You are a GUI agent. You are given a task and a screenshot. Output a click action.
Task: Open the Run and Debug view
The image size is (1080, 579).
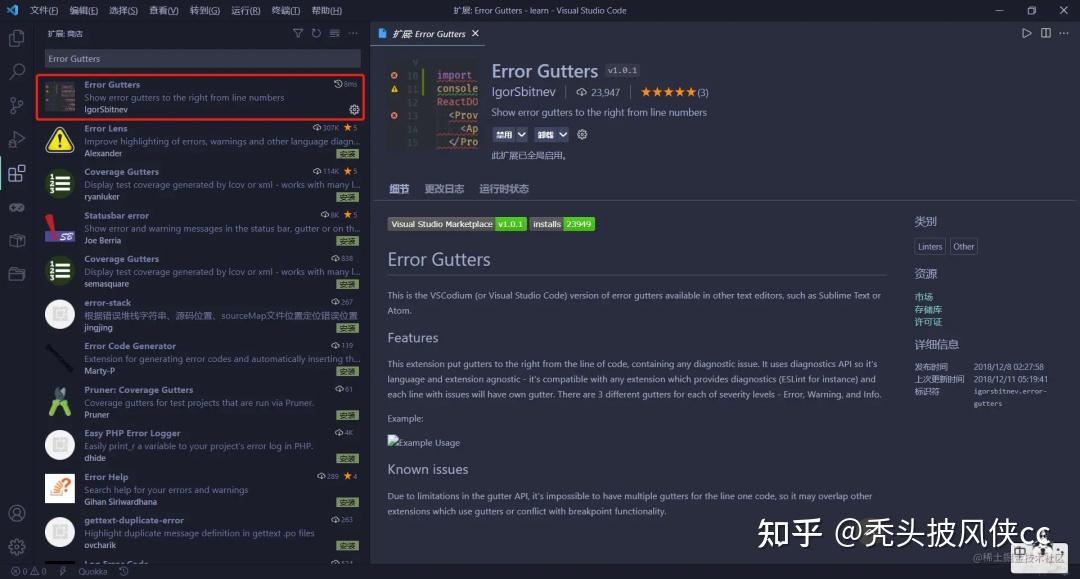[x=17, y=139]
